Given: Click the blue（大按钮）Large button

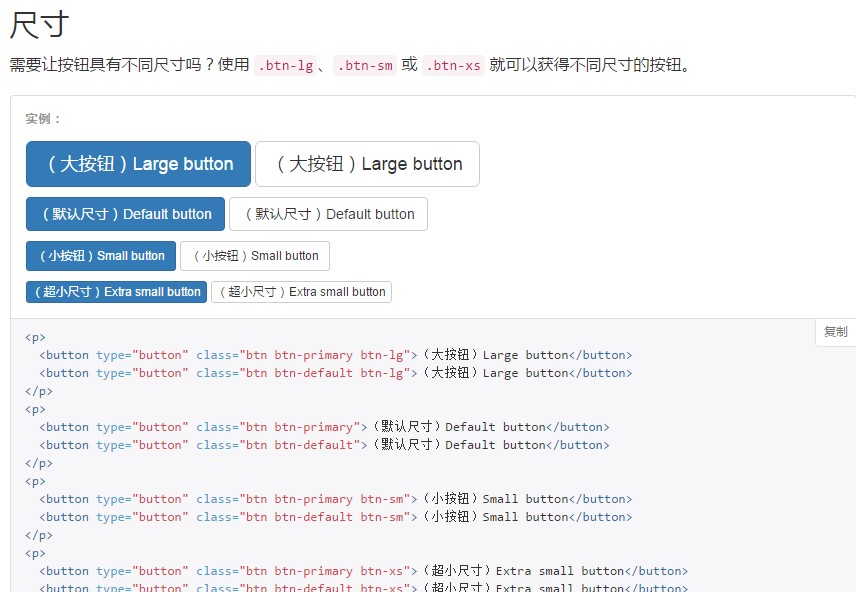Looking at the screenshot, I should [x=137, y=164].
